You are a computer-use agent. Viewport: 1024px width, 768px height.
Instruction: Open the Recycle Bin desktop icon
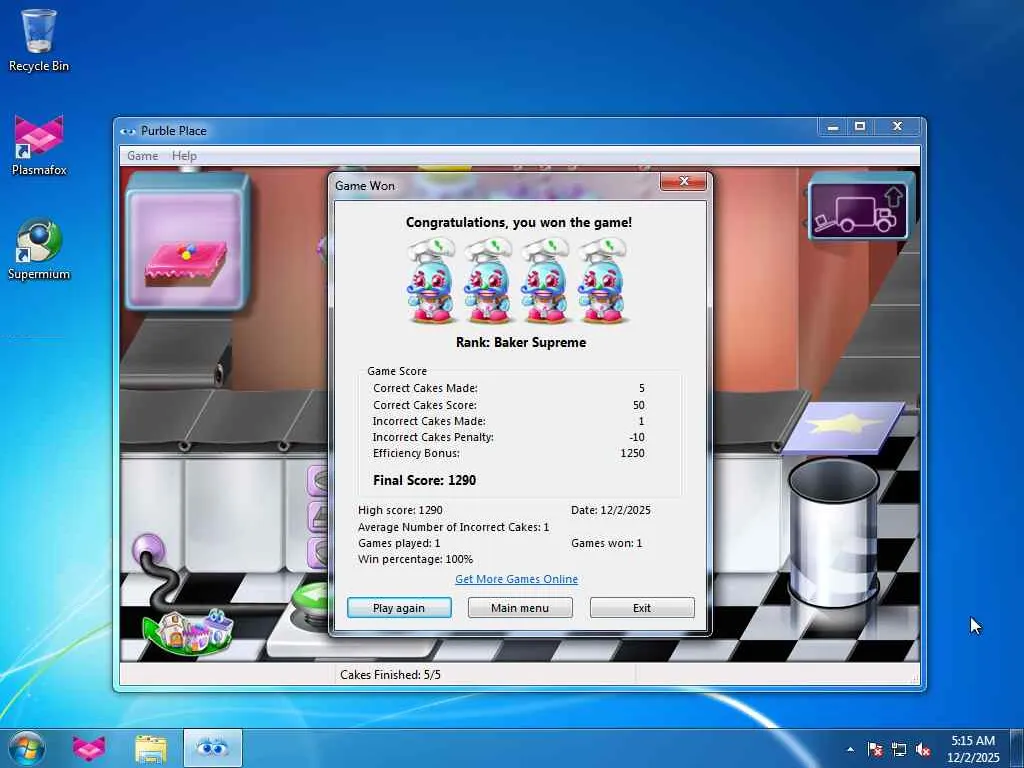[39, 40]
